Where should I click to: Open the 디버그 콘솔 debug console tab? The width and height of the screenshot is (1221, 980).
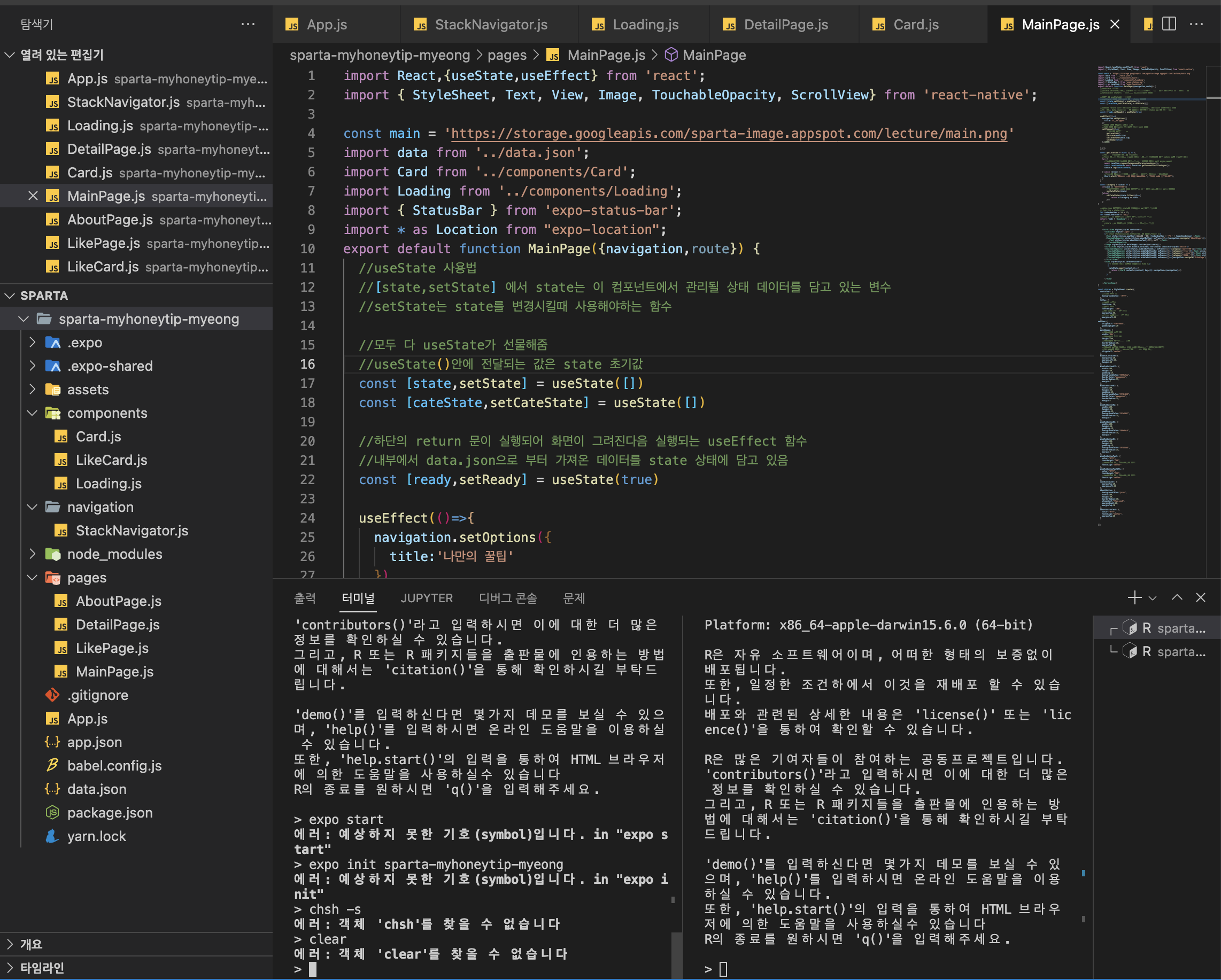click(507, 598)
